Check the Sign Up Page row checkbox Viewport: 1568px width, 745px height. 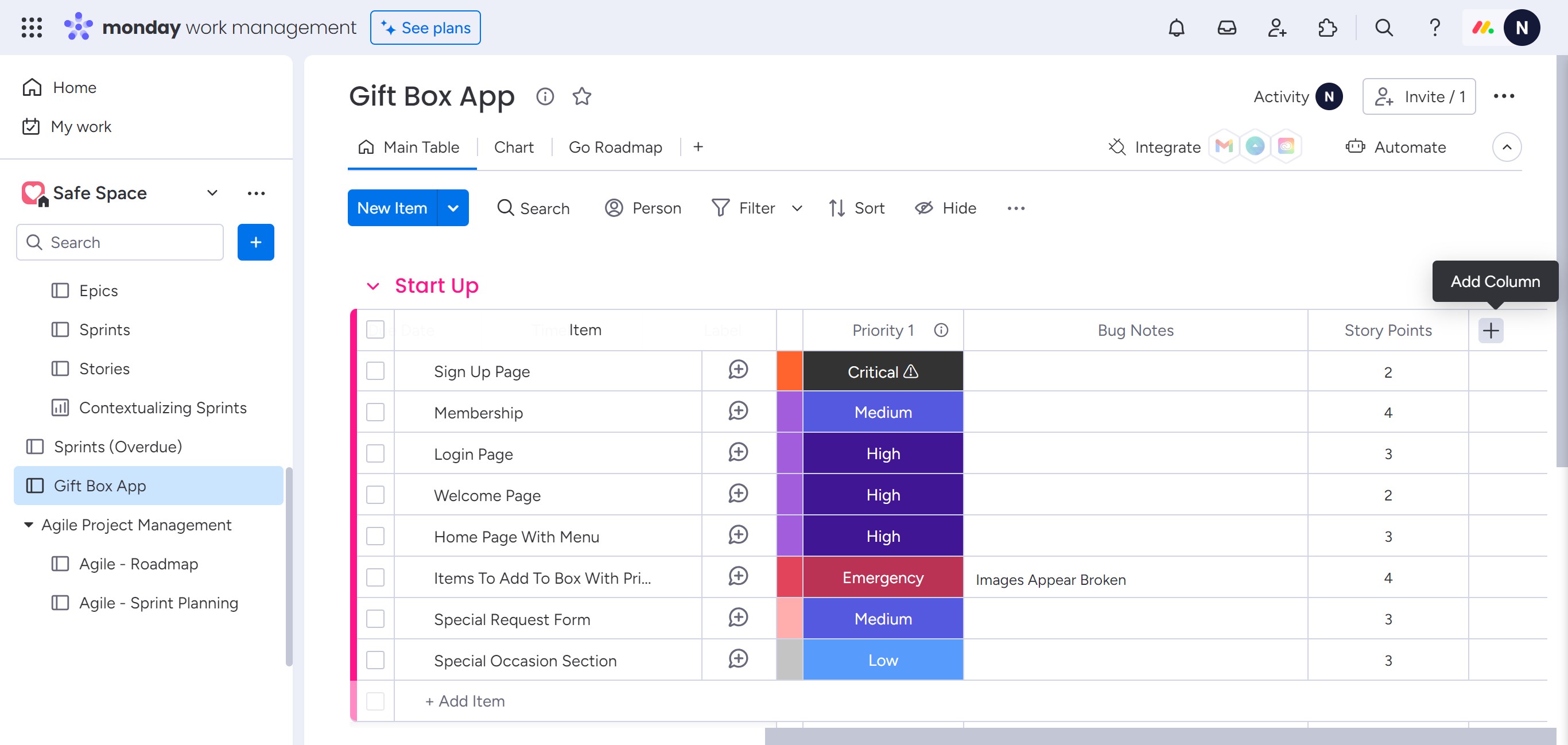pos(375,371)
